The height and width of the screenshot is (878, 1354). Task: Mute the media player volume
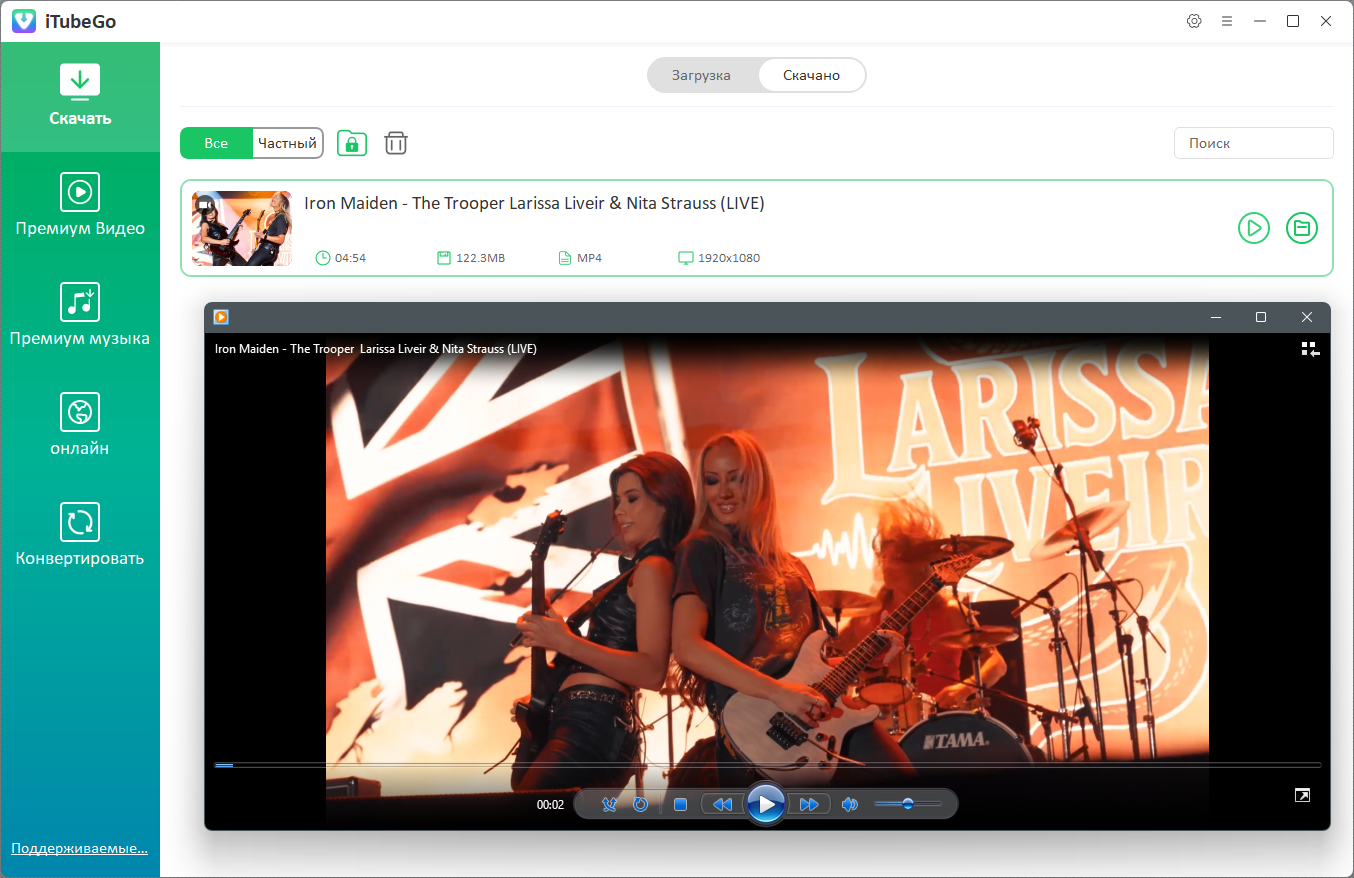(850, 804)
